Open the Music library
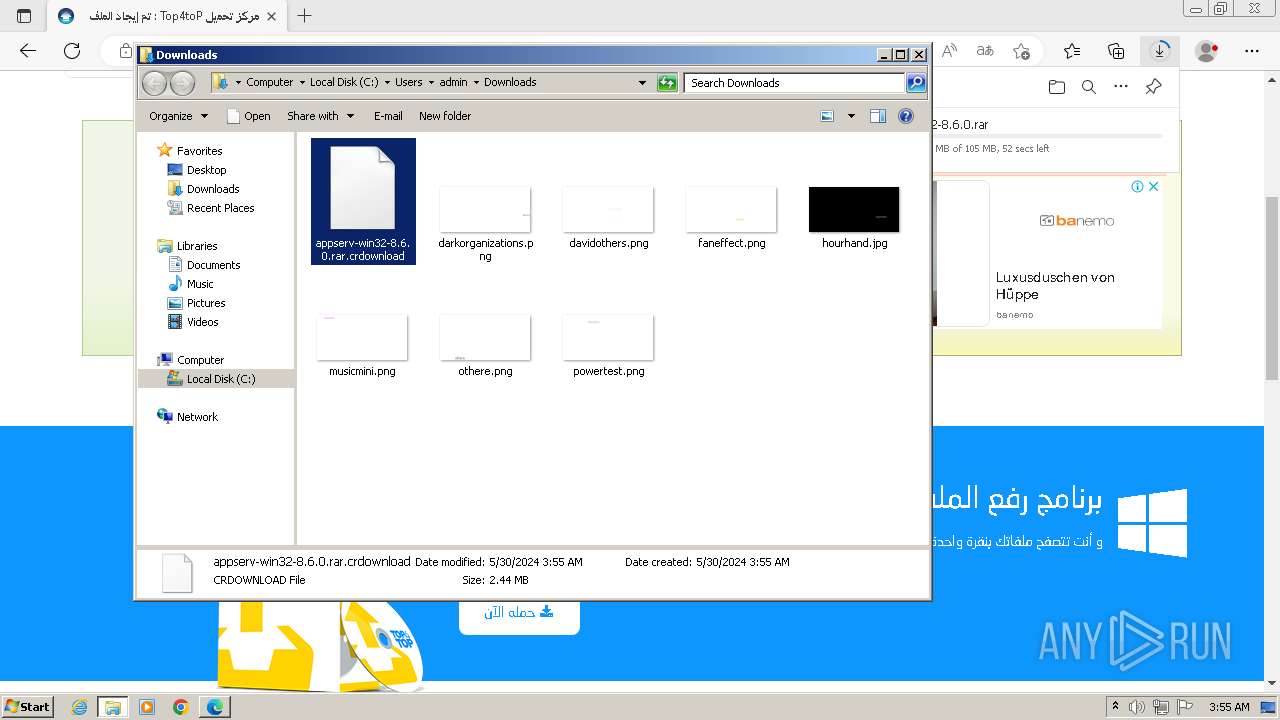Screen dimensions: 1280x720 point(200,284)
